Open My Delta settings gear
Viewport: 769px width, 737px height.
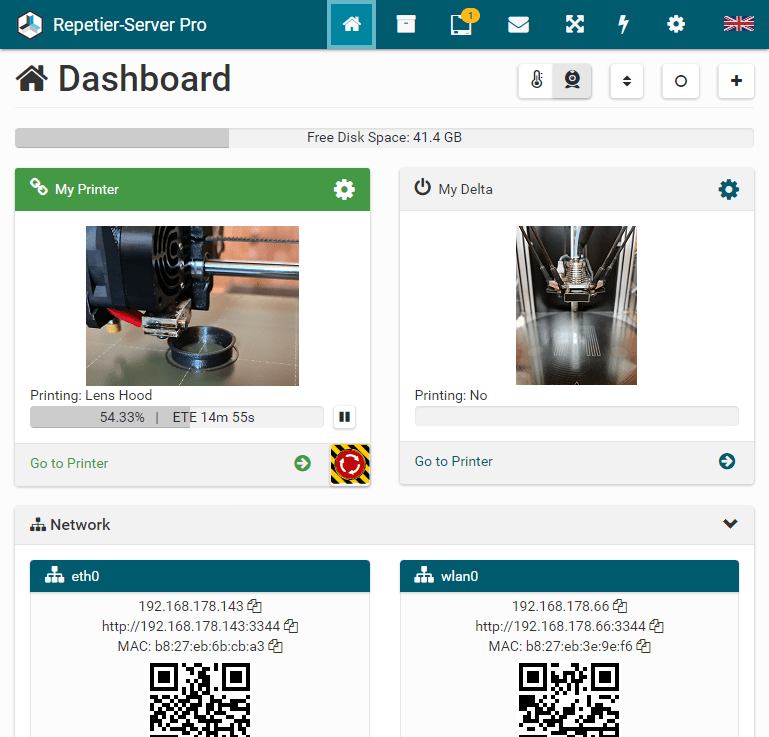point(729,189)
